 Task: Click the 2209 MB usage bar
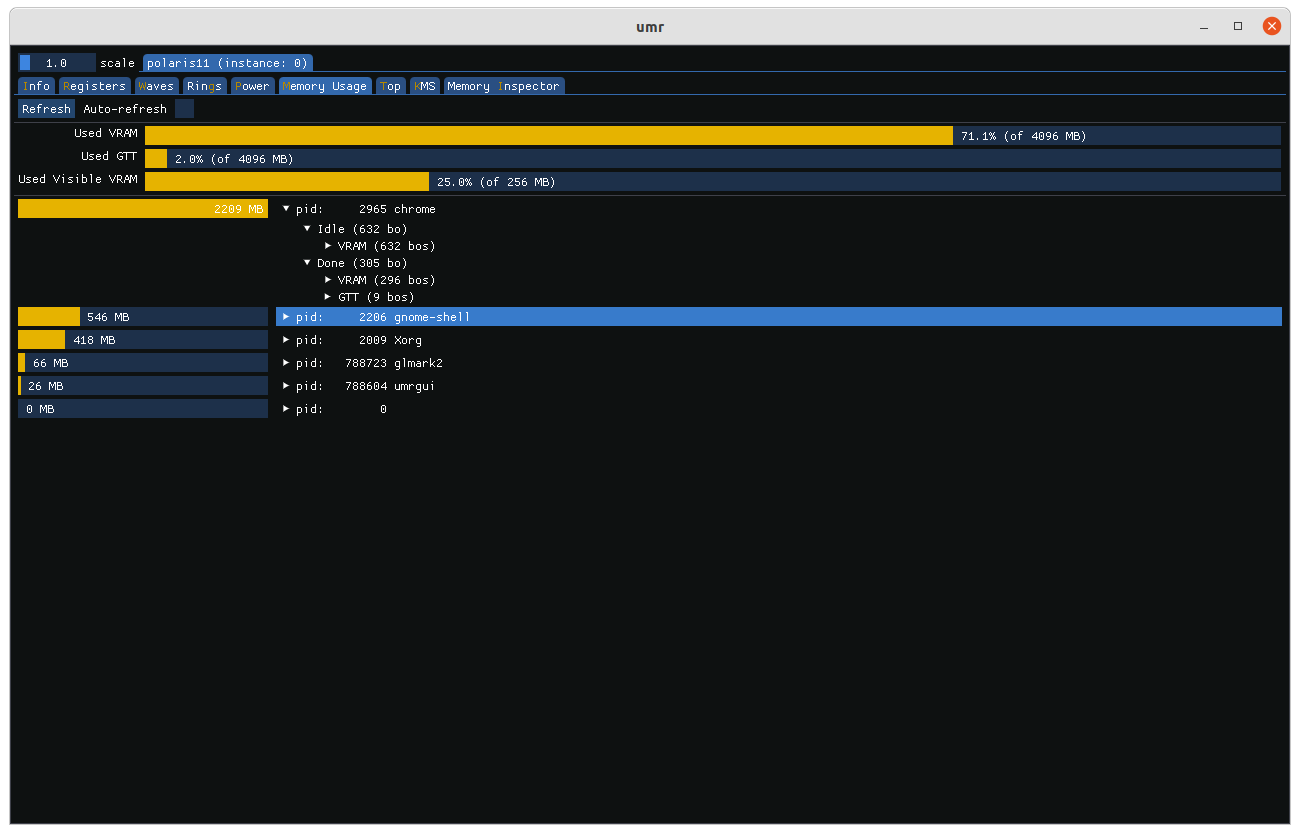[143, 209]
